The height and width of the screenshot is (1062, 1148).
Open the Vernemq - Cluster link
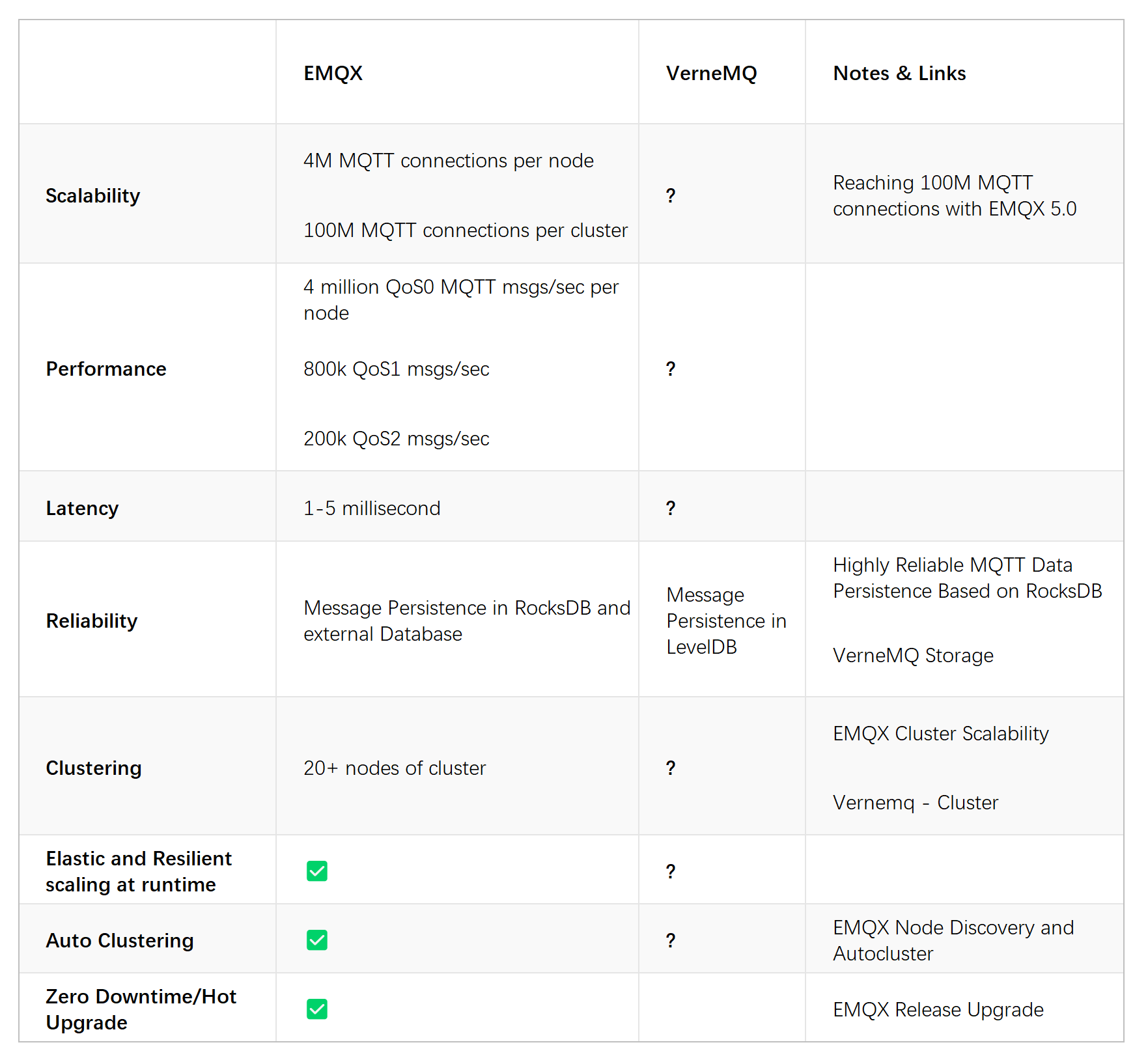pyautogui.click(x=914, y=802)
